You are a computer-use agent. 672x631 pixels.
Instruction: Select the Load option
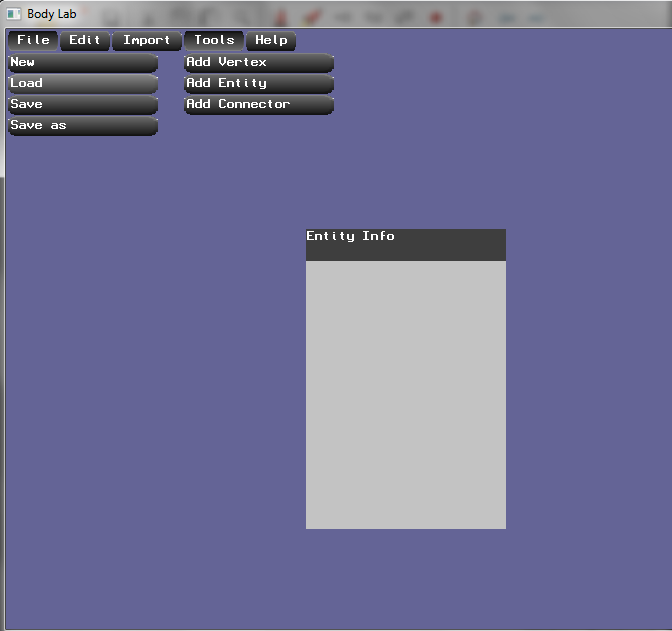click(x=82, y=84)
